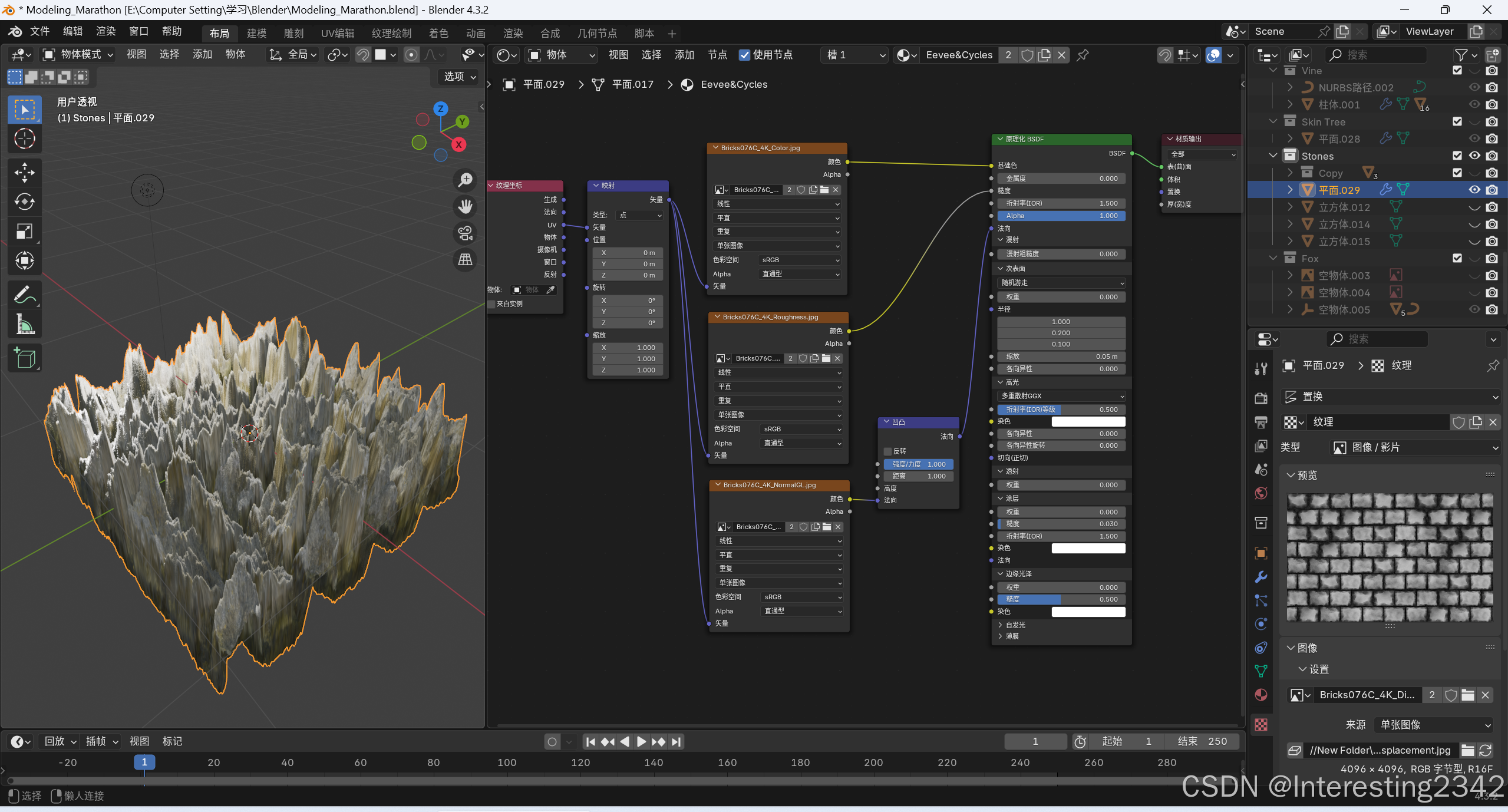Open the Modifiers wrench properties tab
This screenshot has height=812, width=1508.
1261,577
